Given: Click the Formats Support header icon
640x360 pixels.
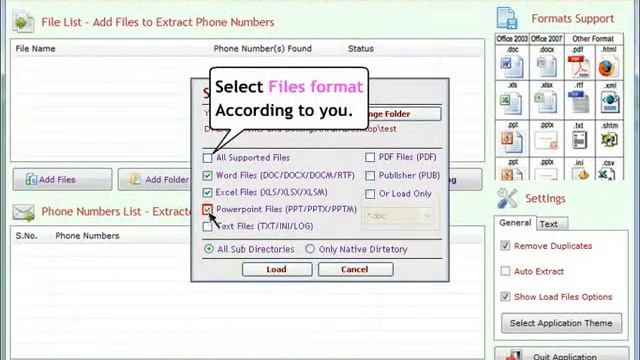Looking at the screenshot, I should tap(507, 18).
